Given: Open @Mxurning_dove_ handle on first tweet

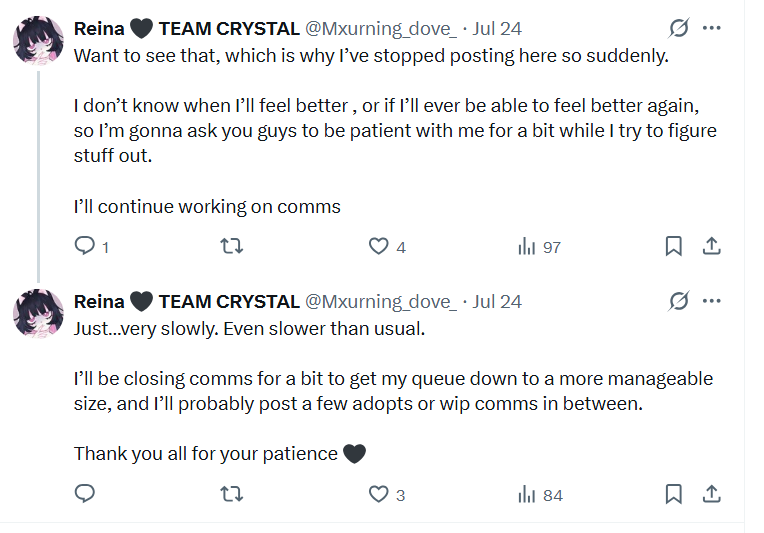Looking at the screenshot, I should coord(380,29).
